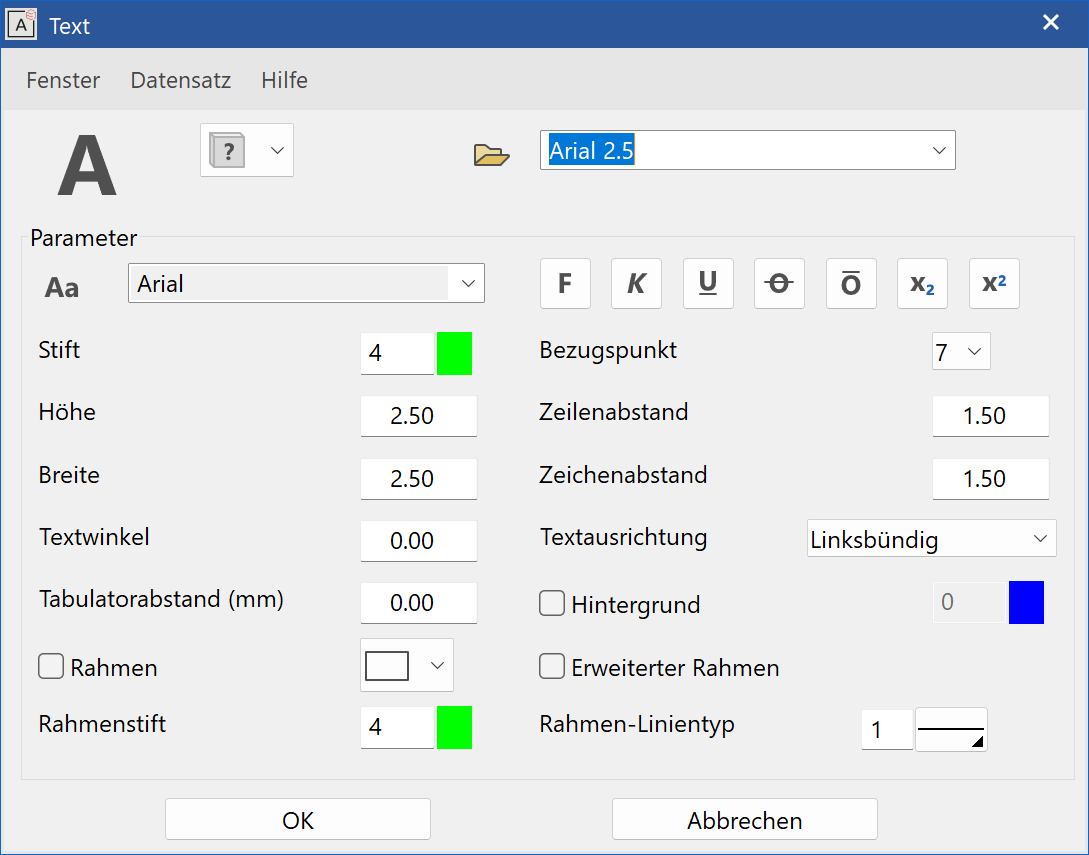Viewport: 1089px width, 855px height.
Task: Click the Zeichenabstand value field
Action: (990, 479)
